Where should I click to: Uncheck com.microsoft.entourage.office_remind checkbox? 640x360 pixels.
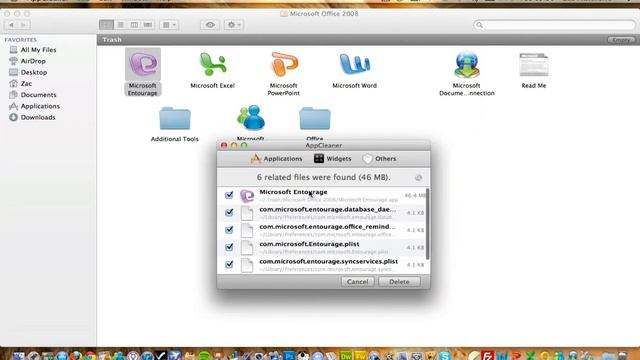[229, 230]
